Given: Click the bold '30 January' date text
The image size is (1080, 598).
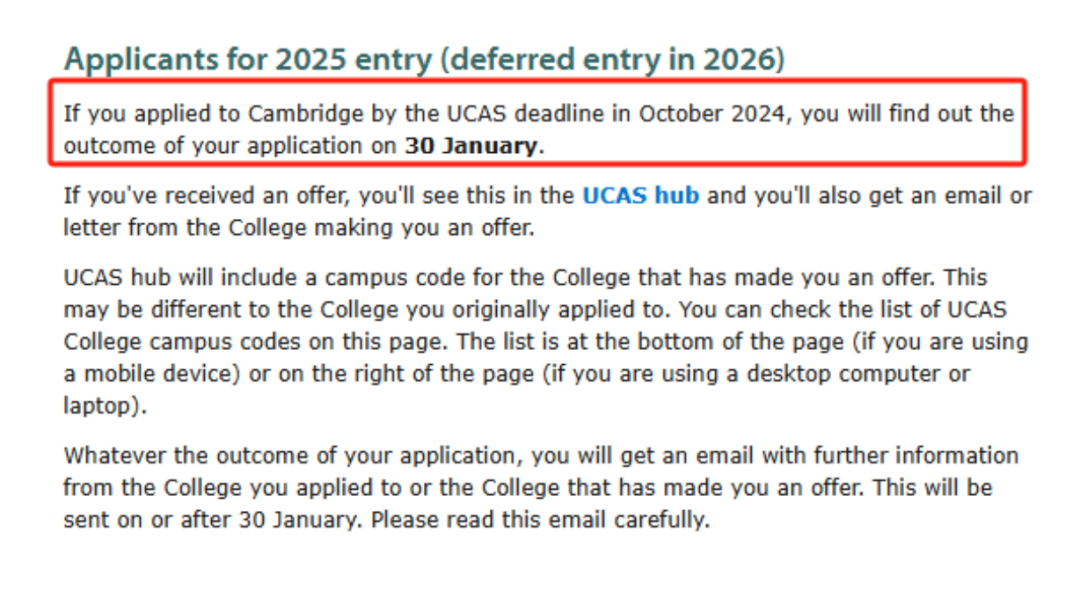Looking at the screenshot, I should click(471, 146).
